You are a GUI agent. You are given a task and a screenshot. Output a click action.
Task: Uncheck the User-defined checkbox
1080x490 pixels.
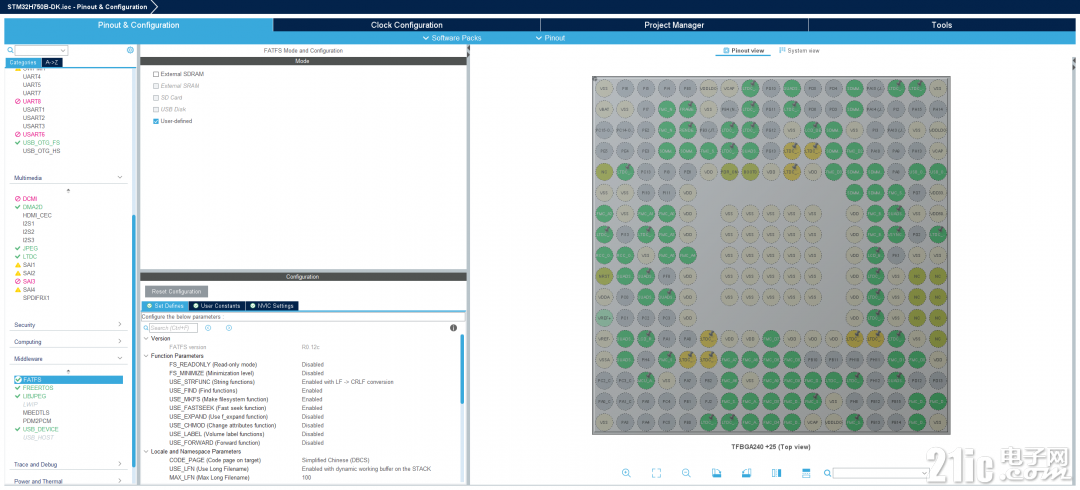(x=156, y=121)
